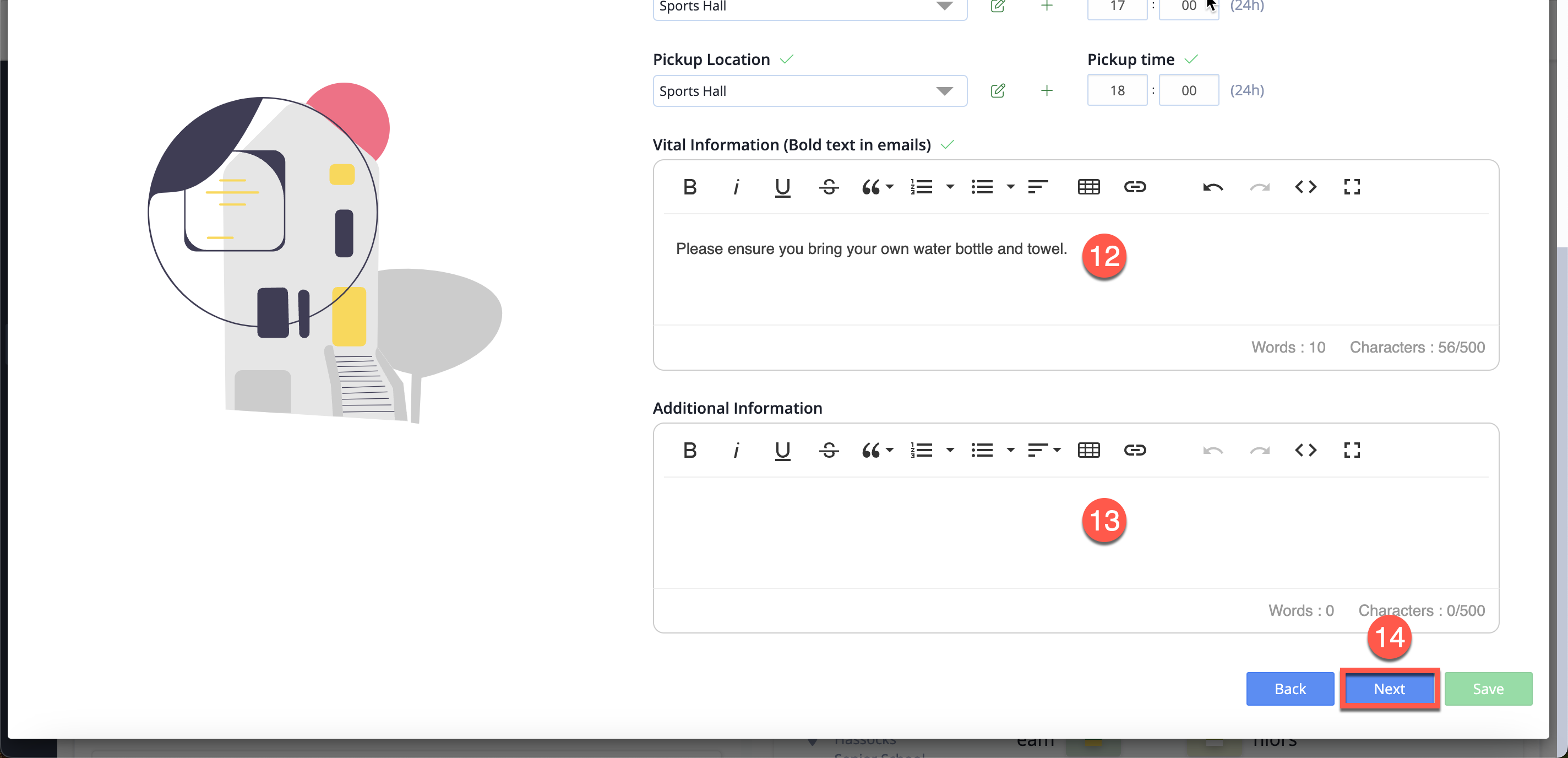The width and height of the screenshot is (1568, 758).
Task: Open bullet list options in Vital Information editor
Action: click(x=1010, y=187)
